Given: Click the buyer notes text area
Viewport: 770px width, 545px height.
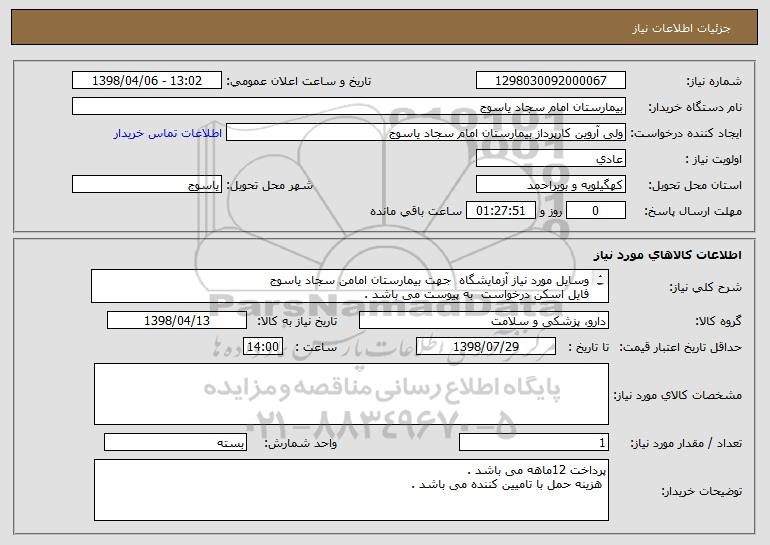Looking at the screenshot, I should [351, 490].
